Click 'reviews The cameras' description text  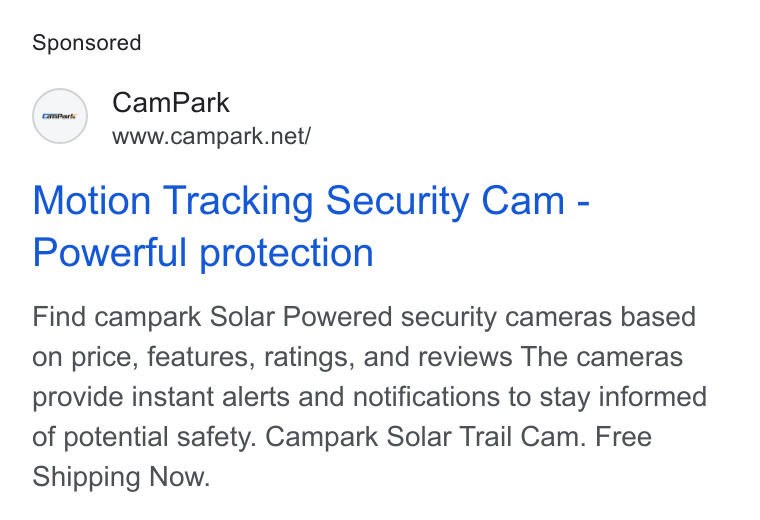[551, 358]
